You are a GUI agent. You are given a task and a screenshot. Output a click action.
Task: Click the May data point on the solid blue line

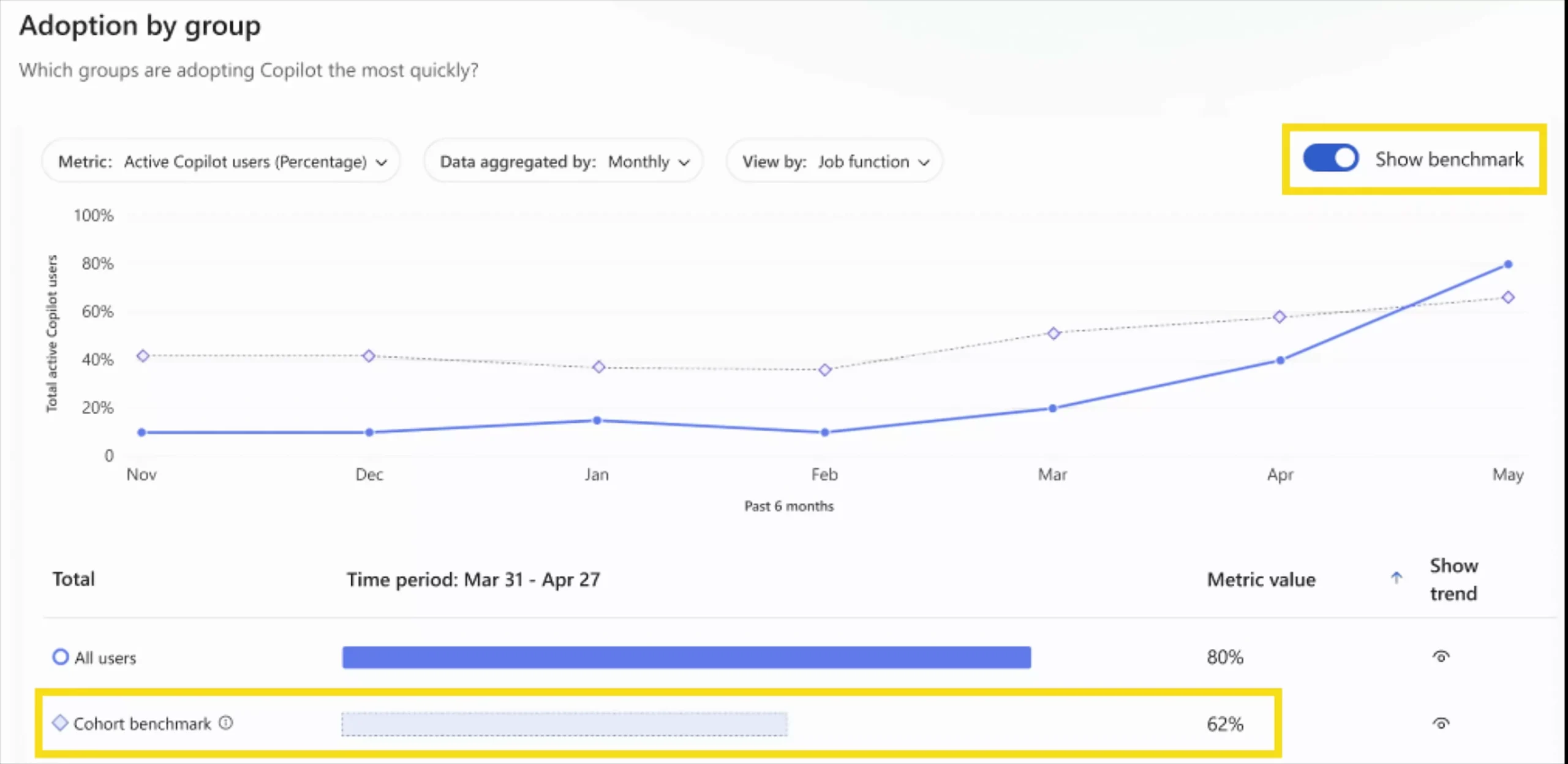pos(1507,265)
